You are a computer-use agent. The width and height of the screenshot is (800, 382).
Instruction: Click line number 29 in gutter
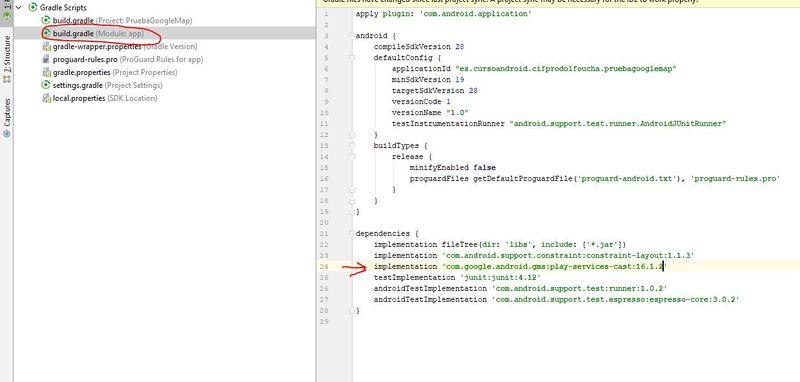pyautogui.click(x=324, y=321)
